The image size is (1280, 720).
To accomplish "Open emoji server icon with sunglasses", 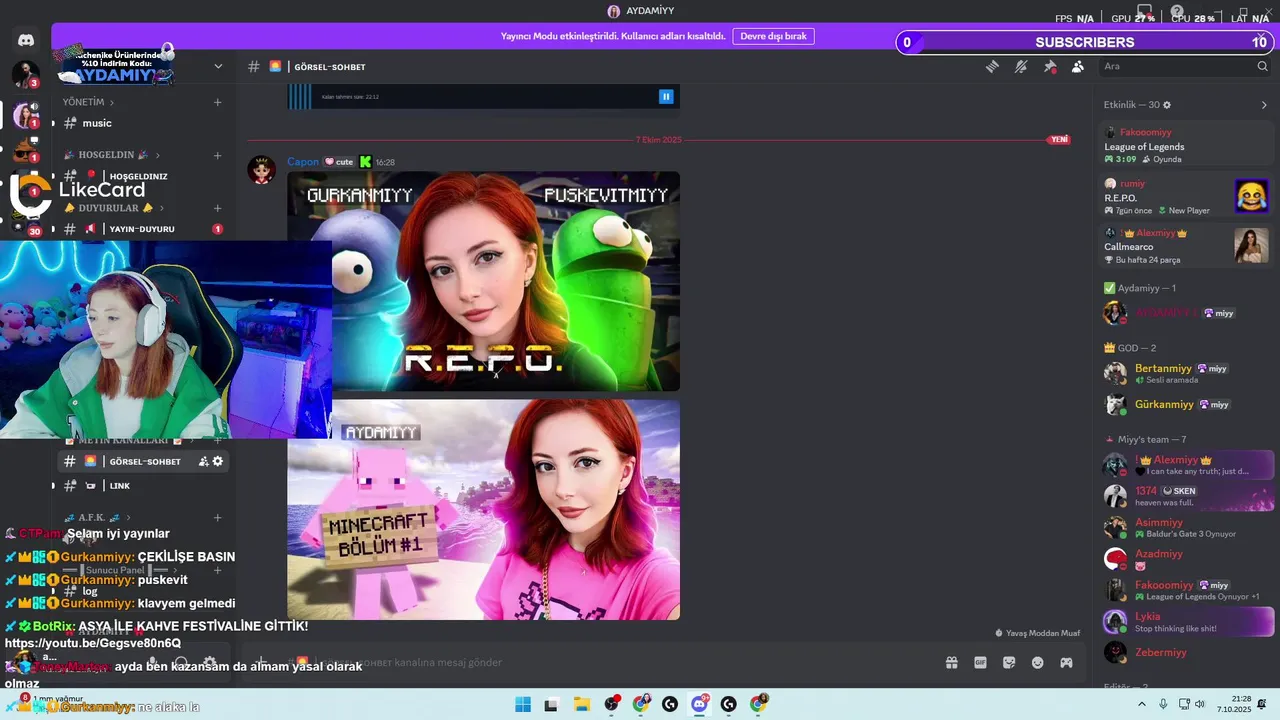I will [25, 151].
